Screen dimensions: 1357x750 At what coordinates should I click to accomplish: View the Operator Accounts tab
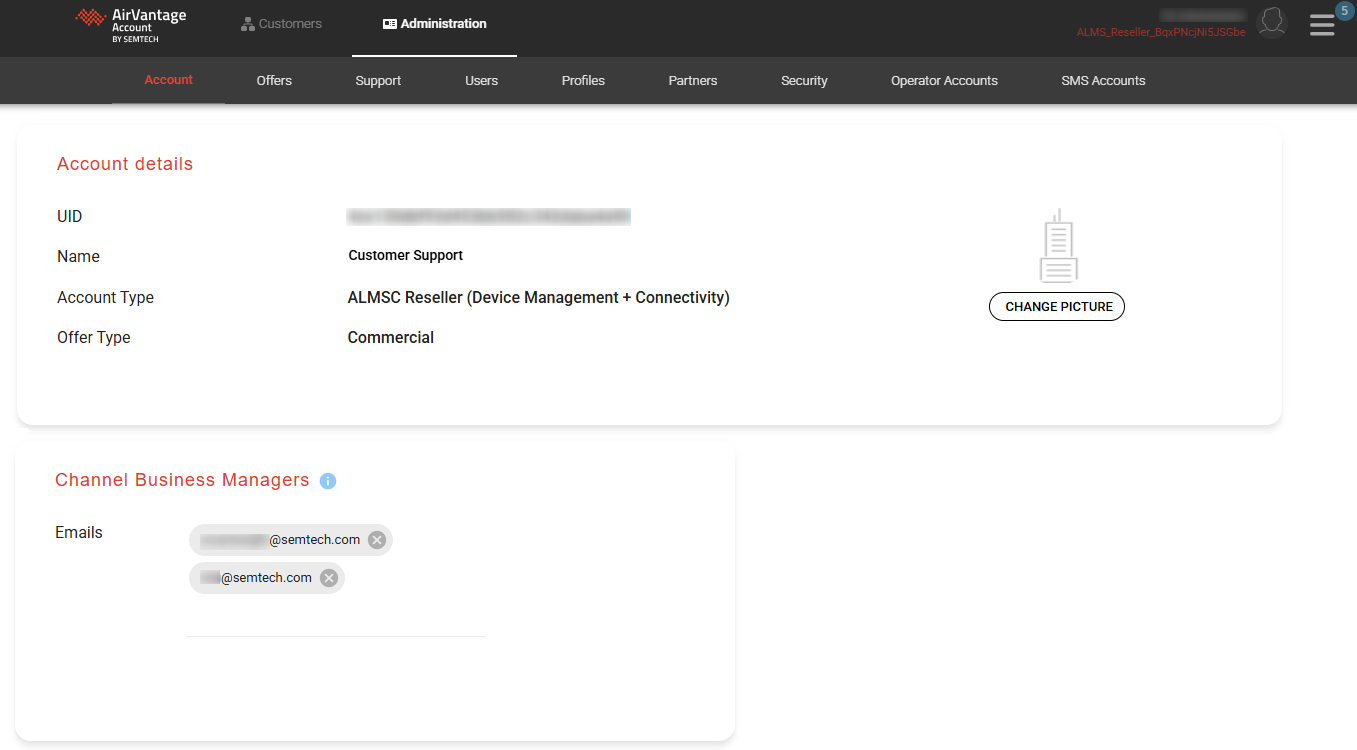(x=944, y=81)
